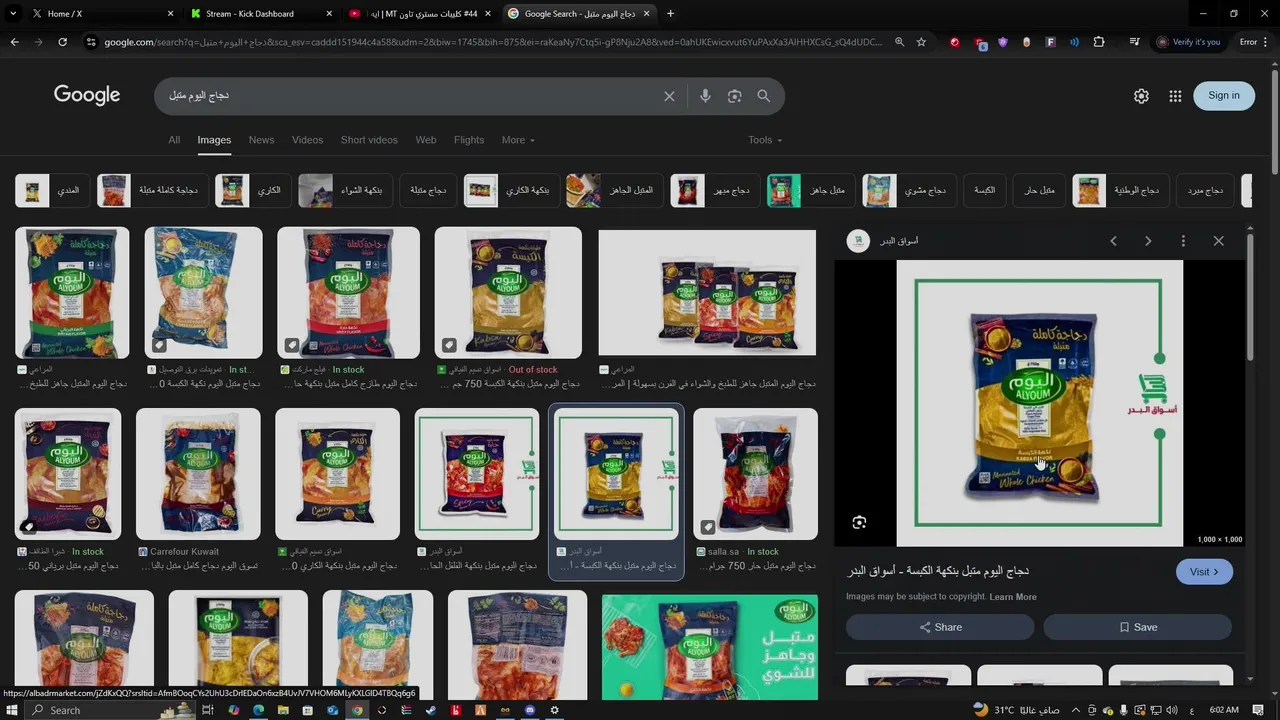This screenshot has height=720, width=1280.
Task: Select the دجاج متبلة filter chip
Action: point(428,190)
